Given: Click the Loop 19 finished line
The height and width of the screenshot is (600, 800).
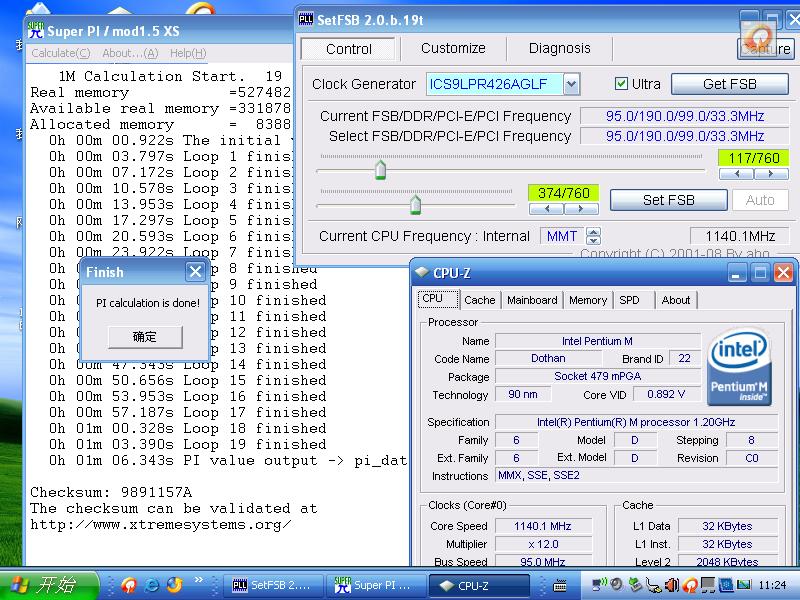Looking at the screenshot, I should click(188, 444).
